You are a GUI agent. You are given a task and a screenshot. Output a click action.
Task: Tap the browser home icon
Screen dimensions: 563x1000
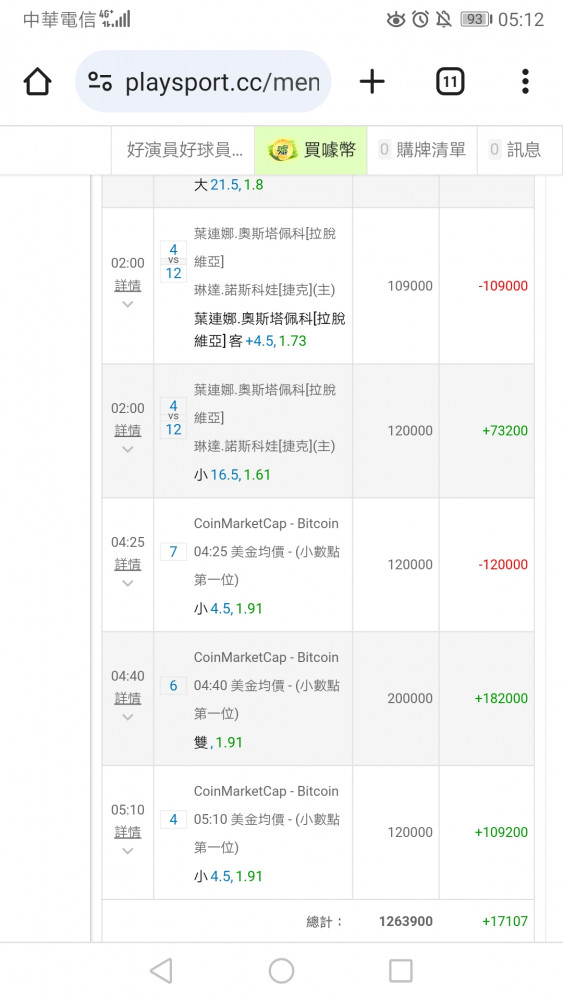[x=38, y=82]
